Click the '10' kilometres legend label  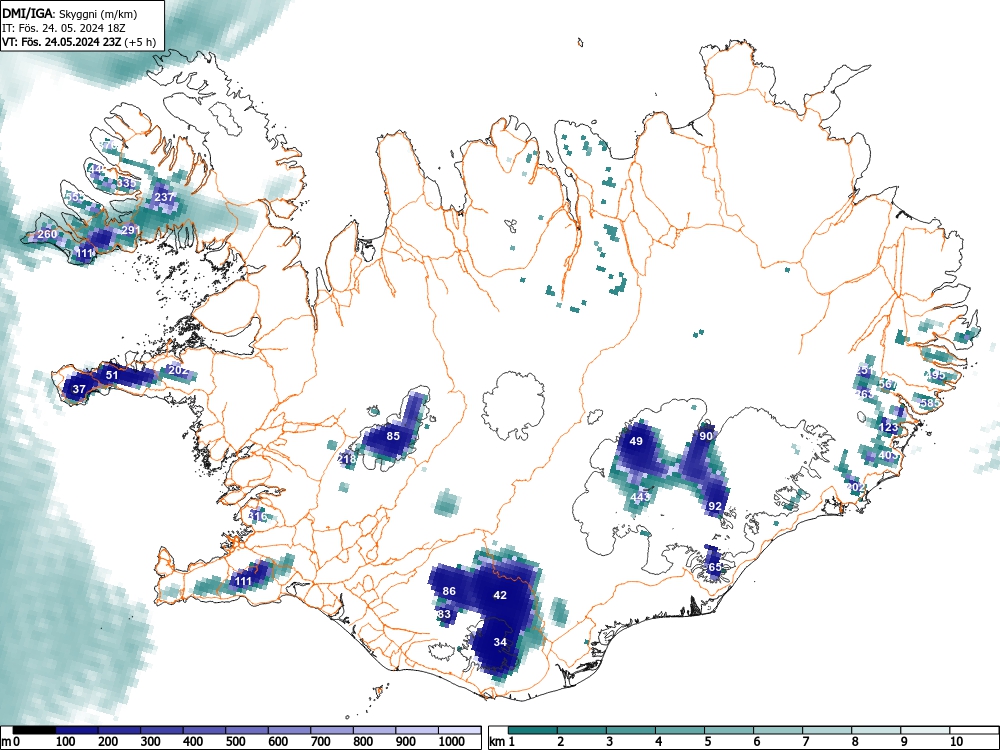point(956,742)
